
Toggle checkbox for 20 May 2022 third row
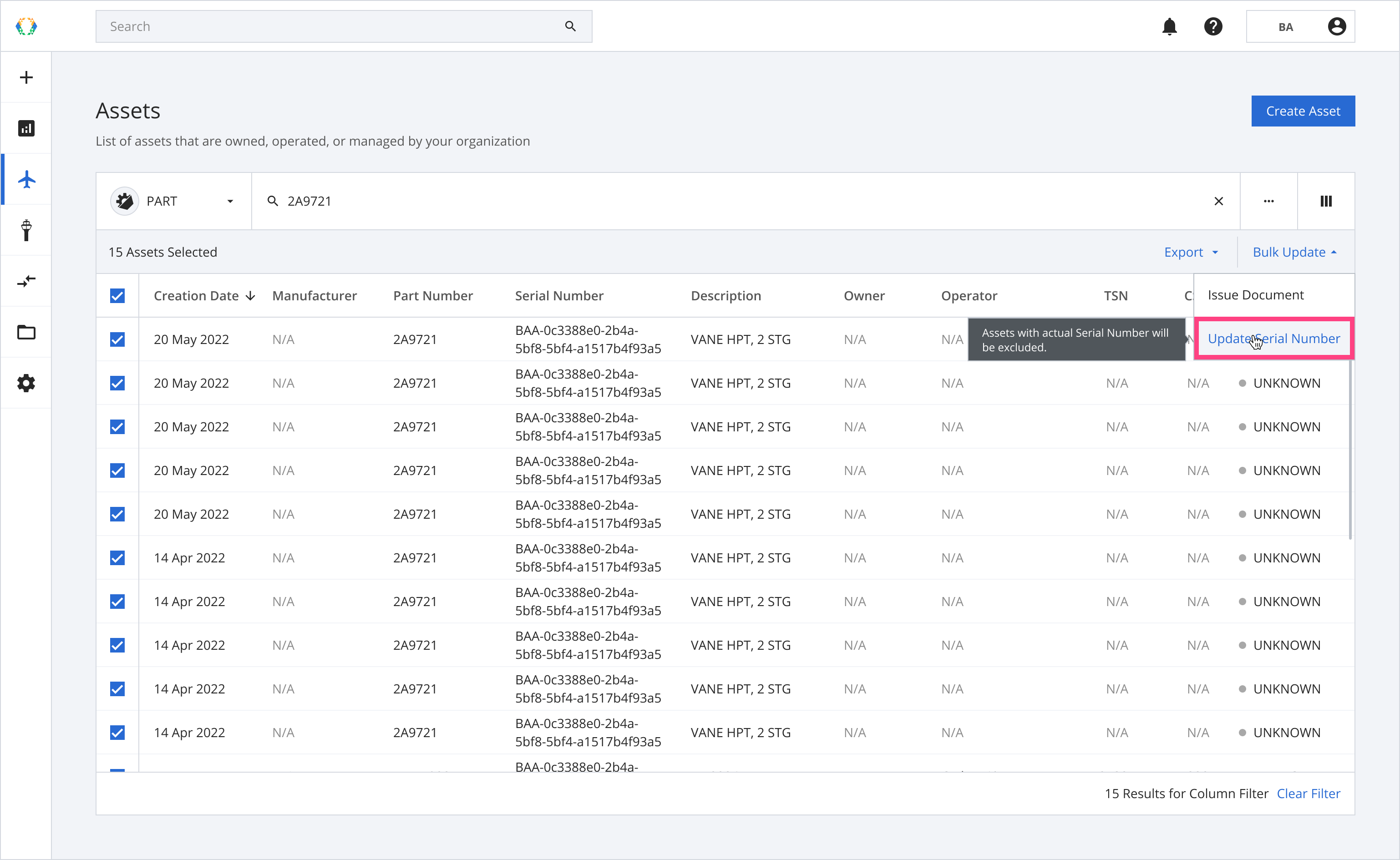click(117, 426)
